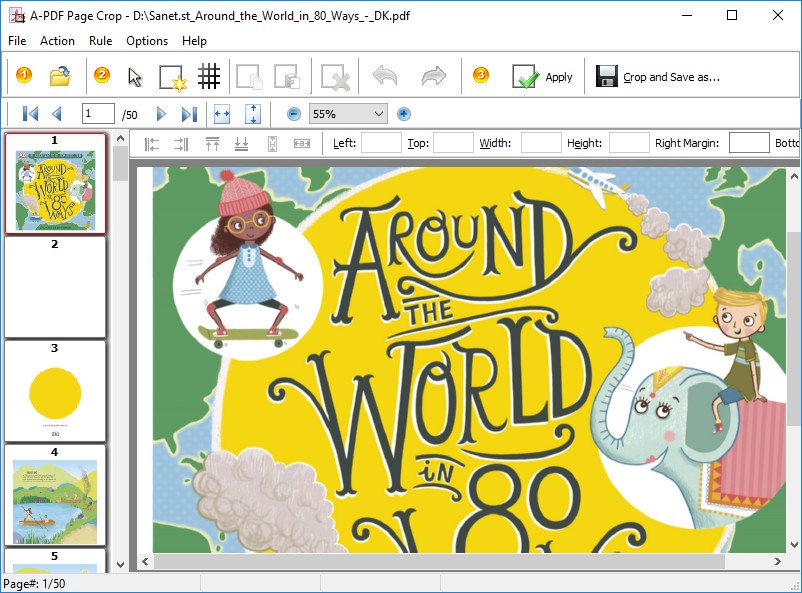Open the Action menu
Viewport: 802px width, 593px height.
[x=57, y=41]
